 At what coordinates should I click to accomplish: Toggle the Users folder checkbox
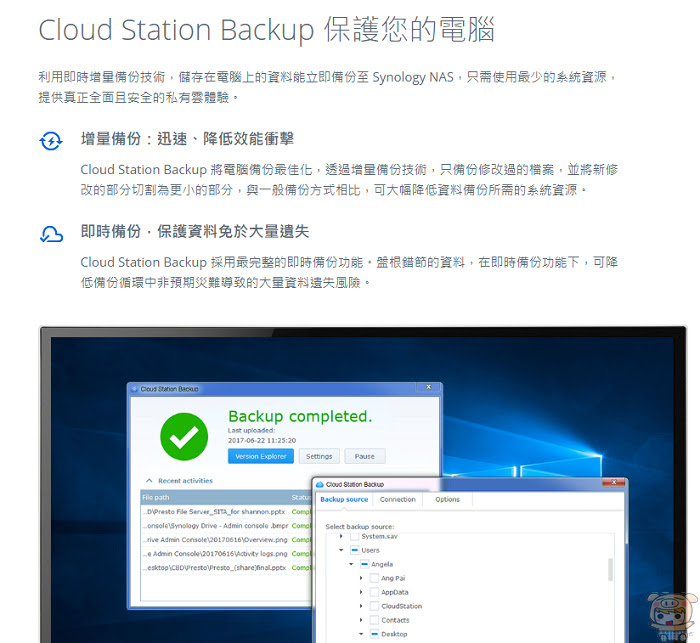[x=354, y=550]
